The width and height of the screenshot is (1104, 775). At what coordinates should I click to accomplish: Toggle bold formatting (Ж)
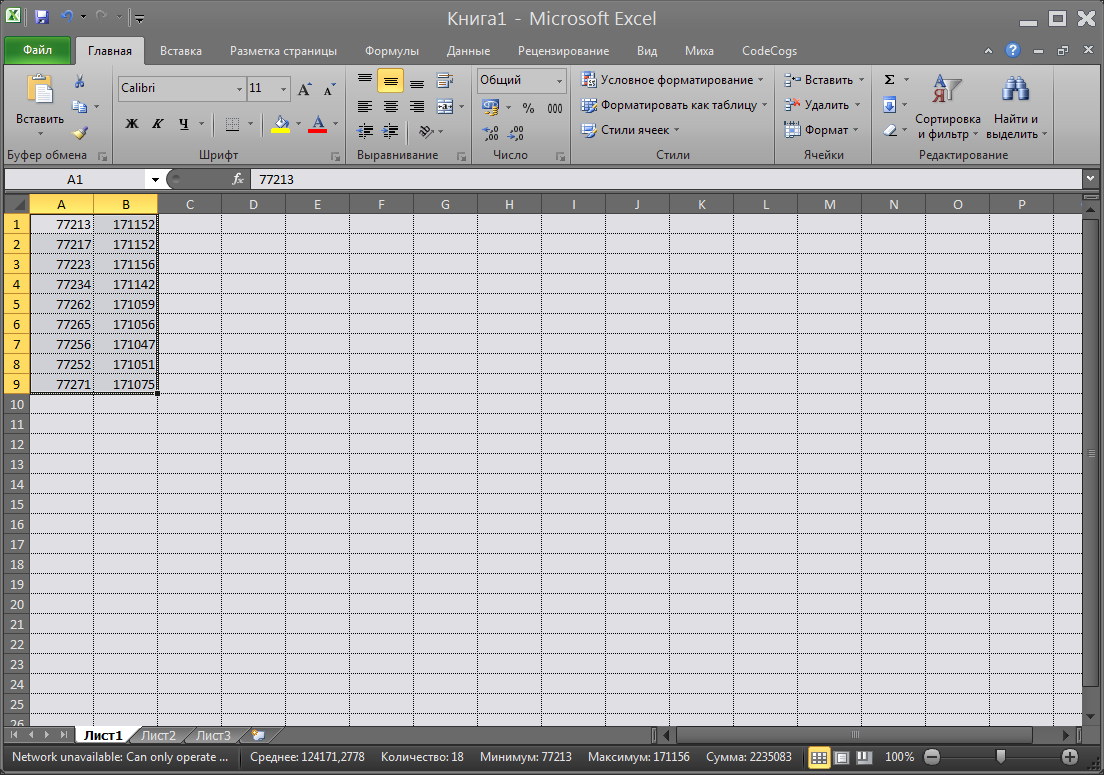[132, 124]
